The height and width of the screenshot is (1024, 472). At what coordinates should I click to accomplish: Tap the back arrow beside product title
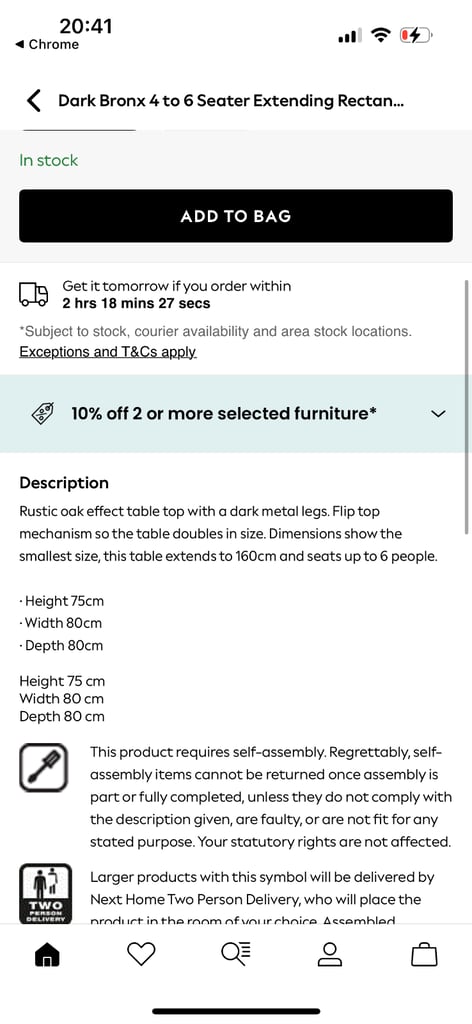(34, 101)
